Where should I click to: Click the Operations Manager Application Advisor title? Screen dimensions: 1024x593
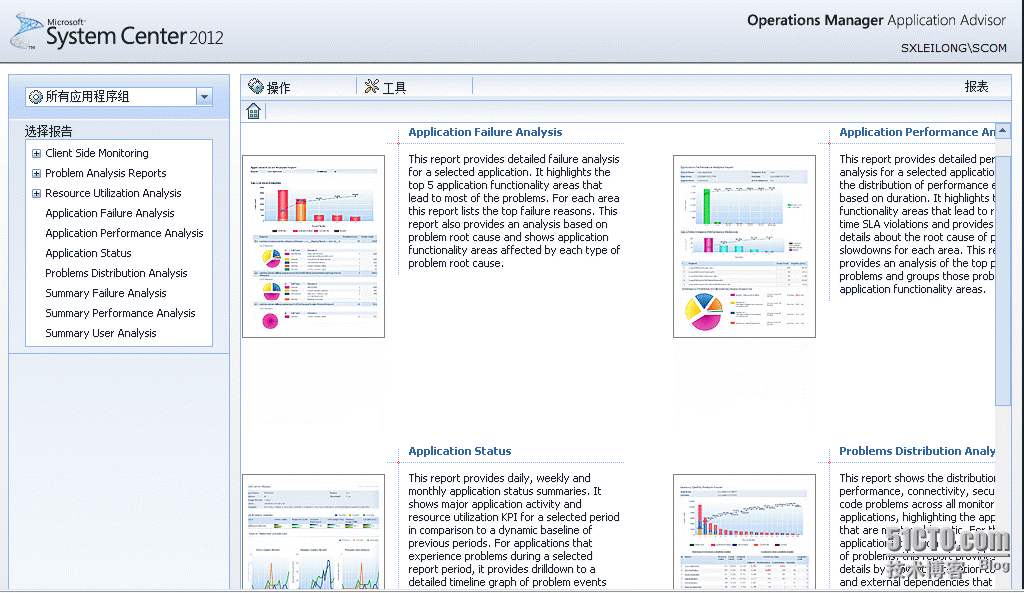coord(876,20)
